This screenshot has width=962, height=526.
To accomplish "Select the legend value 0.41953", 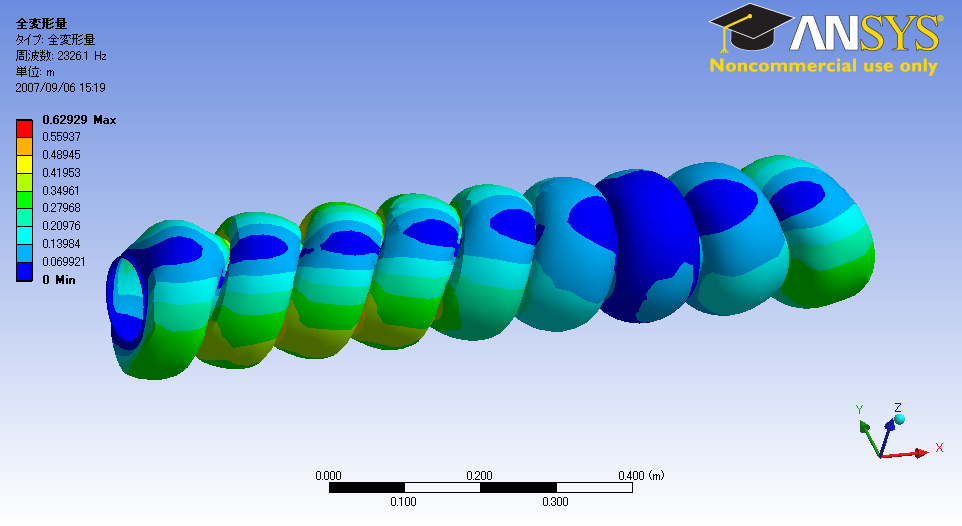I will [x=61, y=172].
